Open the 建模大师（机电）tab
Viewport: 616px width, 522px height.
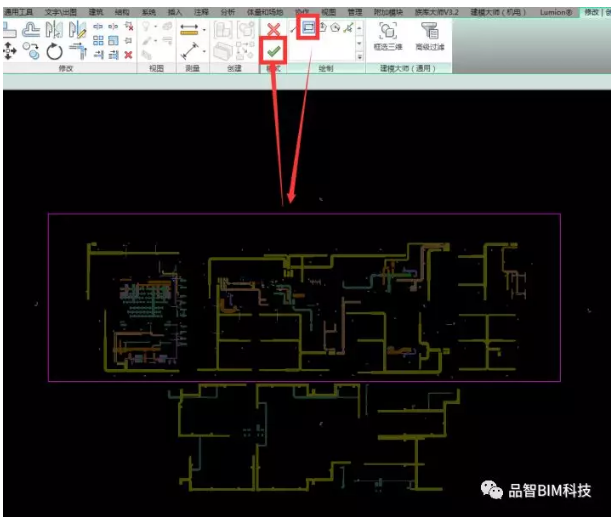tap(498, 13)
